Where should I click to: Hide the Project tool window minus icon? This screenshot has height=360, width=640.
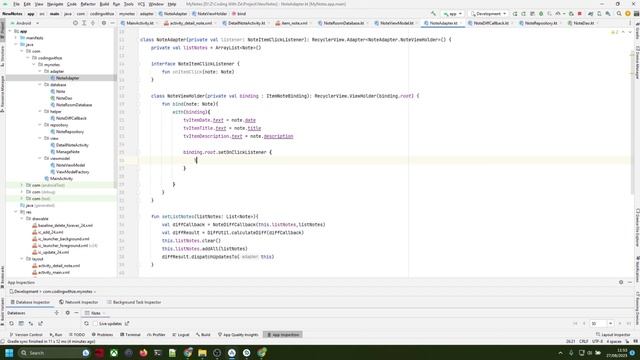click(x=112, y=23)
